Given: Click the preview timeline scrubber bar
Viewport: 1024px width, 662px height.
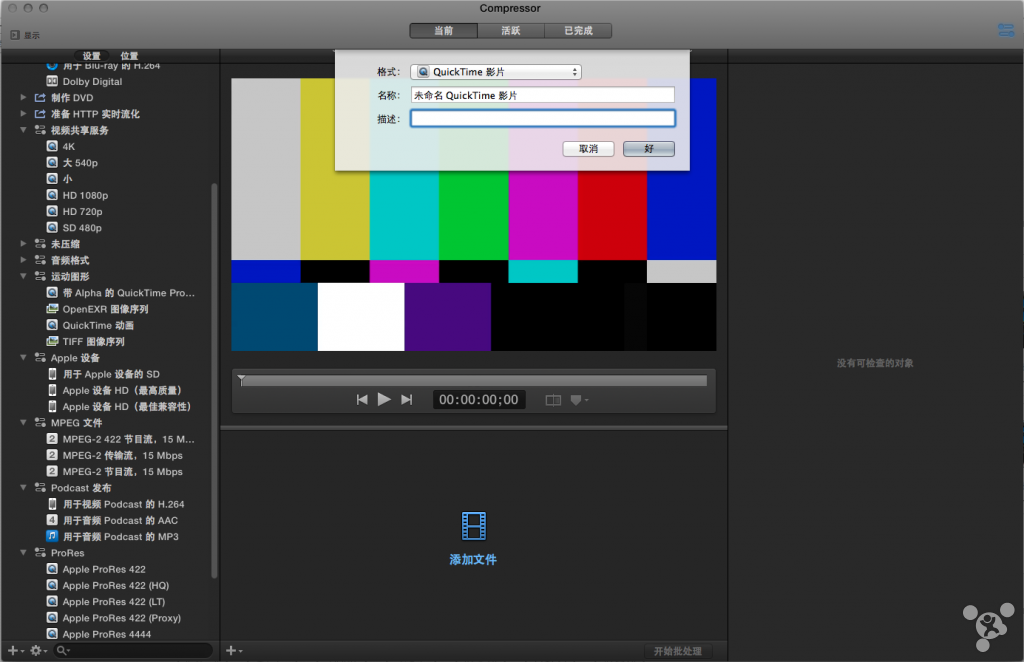Looking at the screenshot, I should [x=473, y=380].
